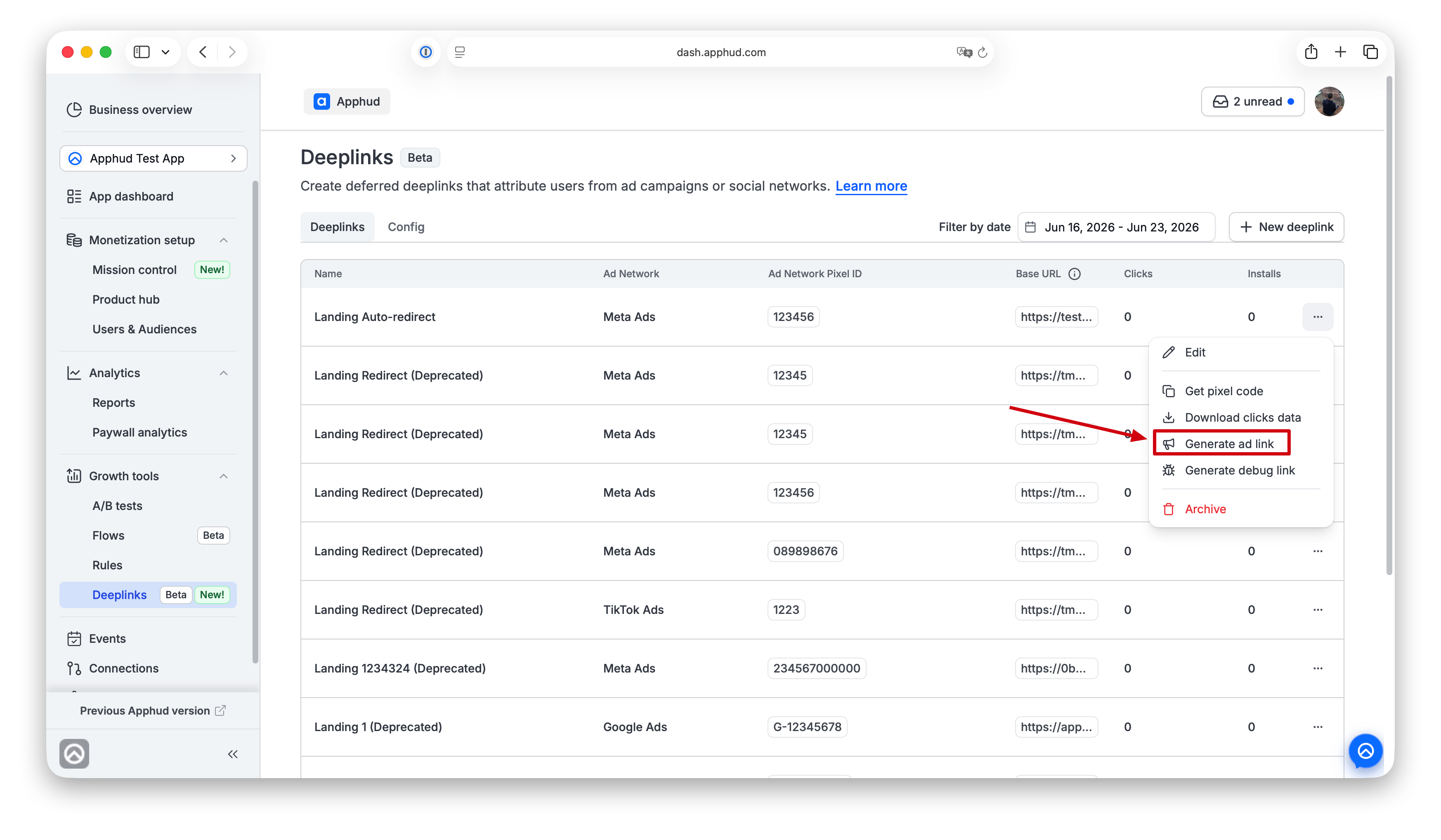Click dash.apphud.com address field
This screenshot has width=1441, height=840.
720,52
